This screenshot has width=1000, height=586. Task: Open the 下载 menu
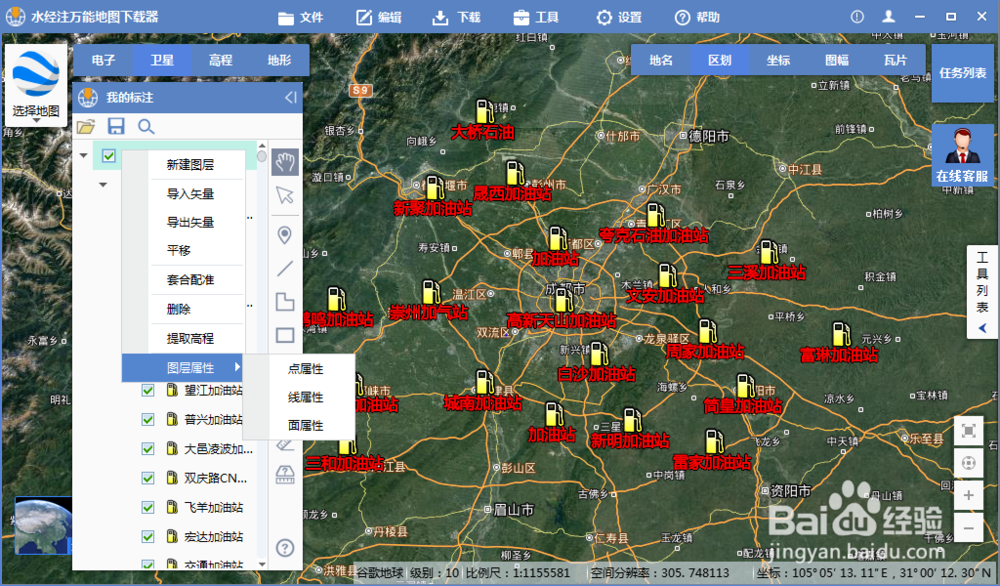pos(456,17)
